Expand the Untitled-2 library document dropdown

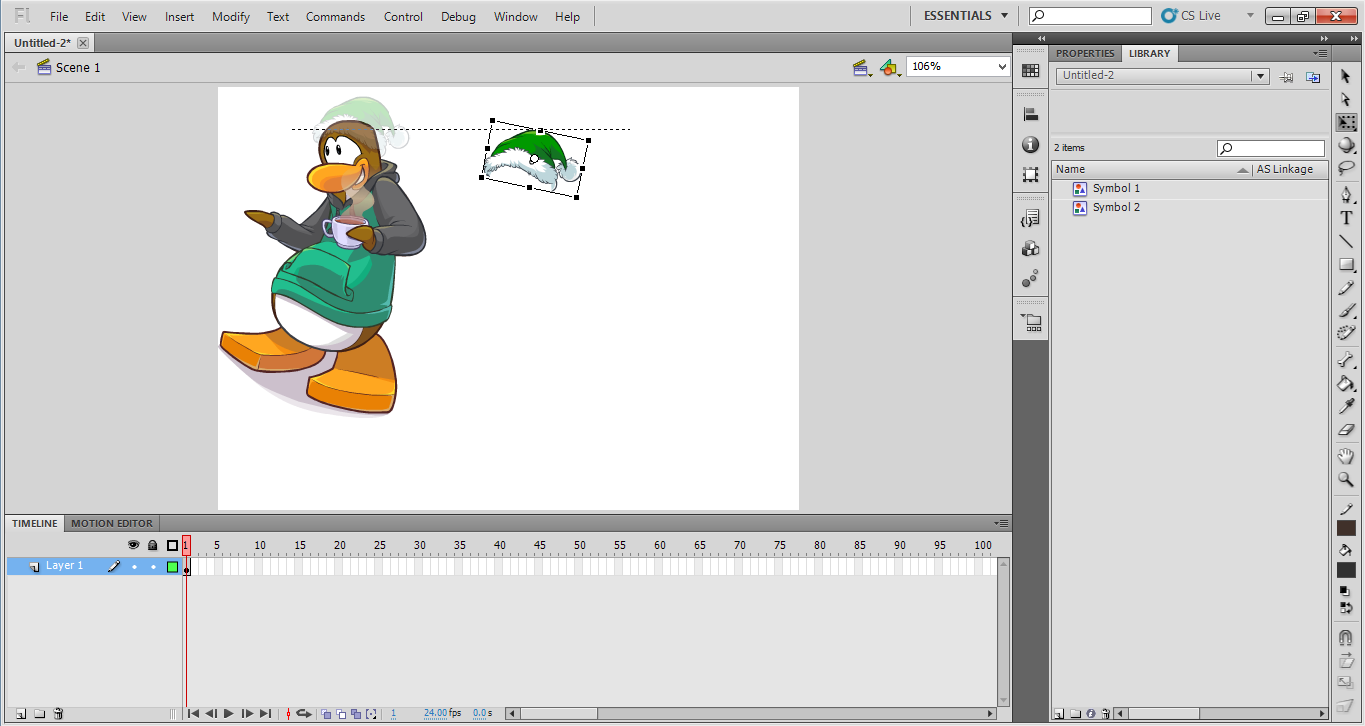point(1260,76)
